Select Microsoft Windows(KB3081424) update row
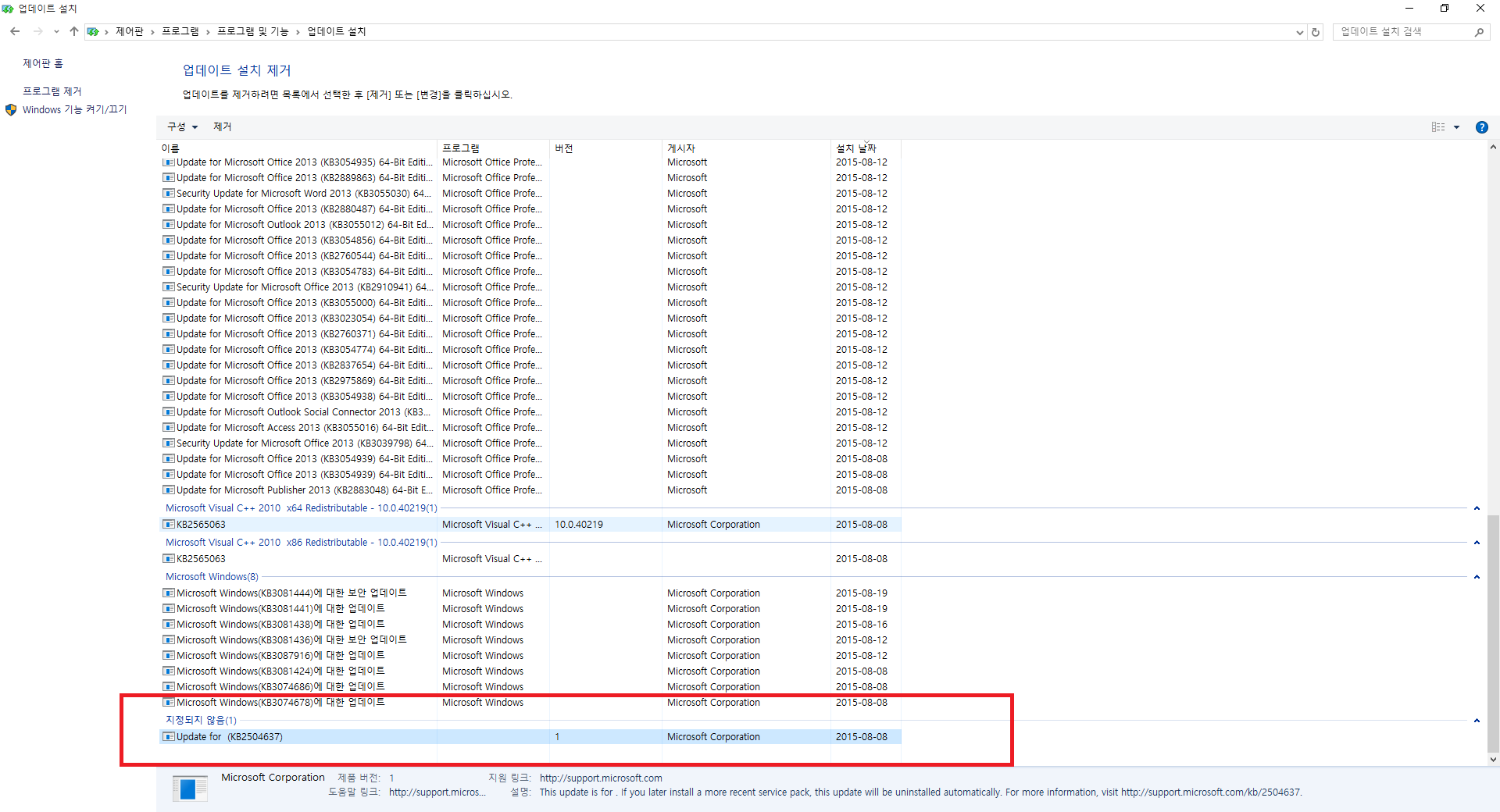The height and width of the screenshot is (812, 1500). pos(530,671)
